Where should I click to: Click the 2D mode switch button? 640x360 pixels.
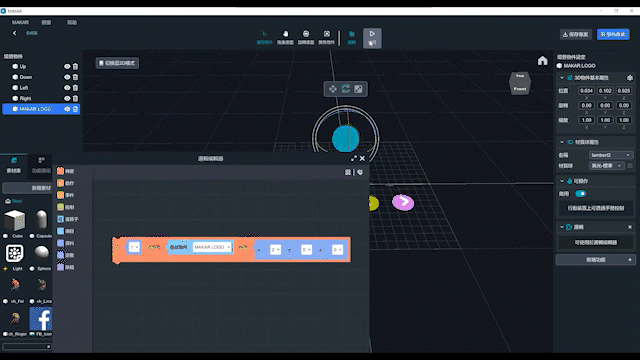pyautogui.click(x=117, y=63)
